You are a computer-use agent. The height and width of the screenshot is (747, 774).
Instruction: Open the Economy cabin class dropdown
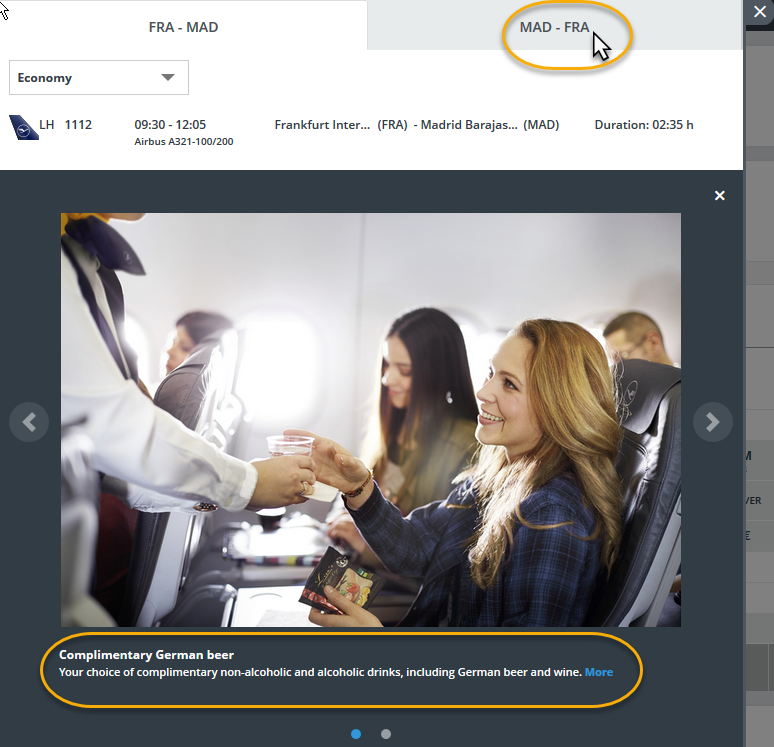[98, 78]
